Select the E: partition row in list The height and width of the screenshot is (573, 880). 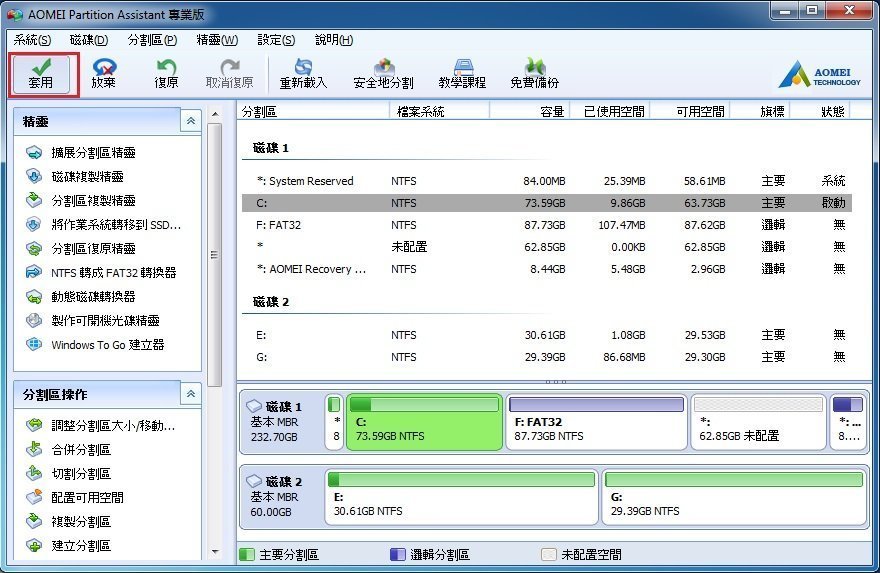tap(547, 335)
